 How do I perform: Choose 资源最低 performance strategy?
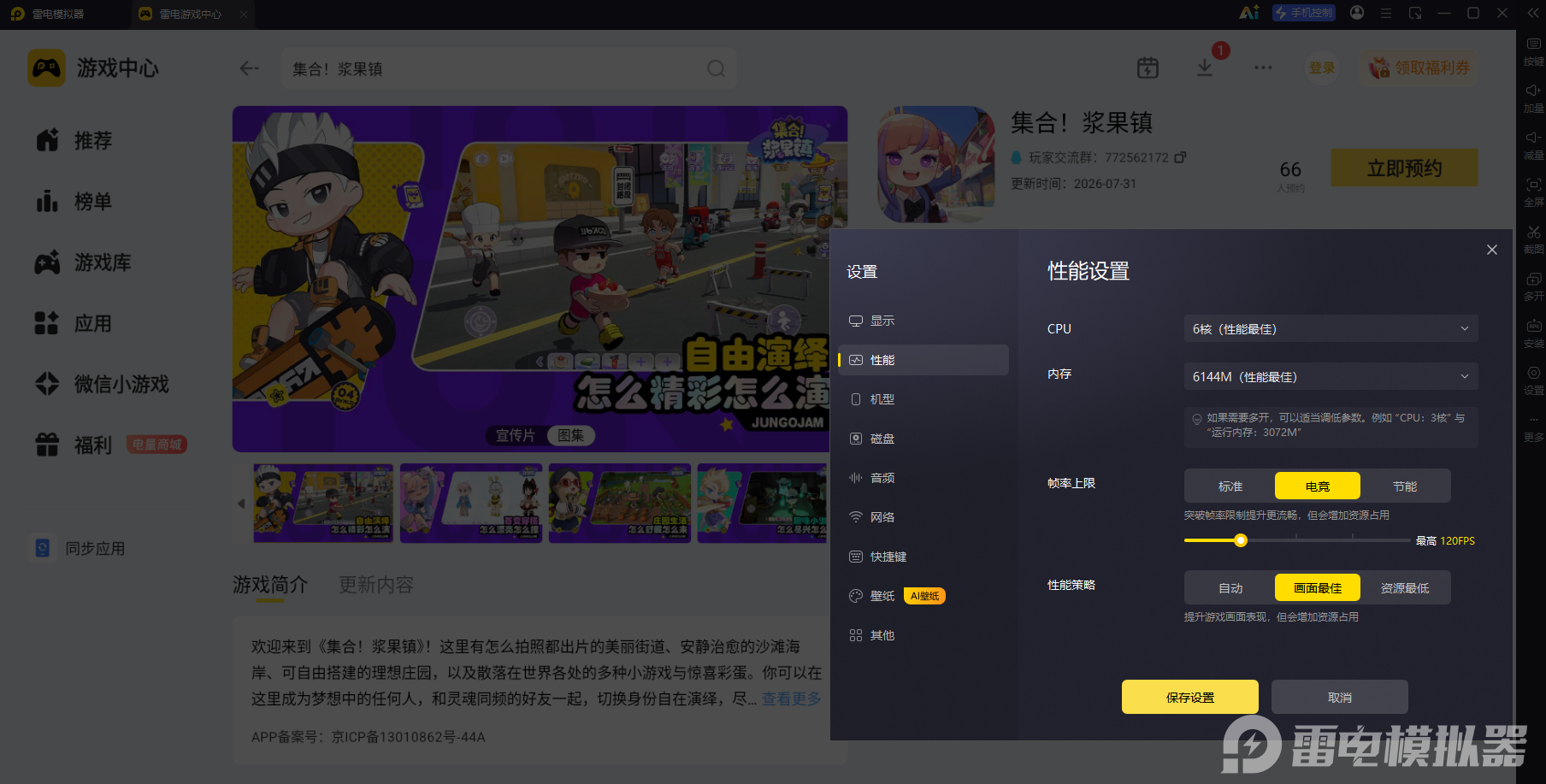[x=1405, y=588]
